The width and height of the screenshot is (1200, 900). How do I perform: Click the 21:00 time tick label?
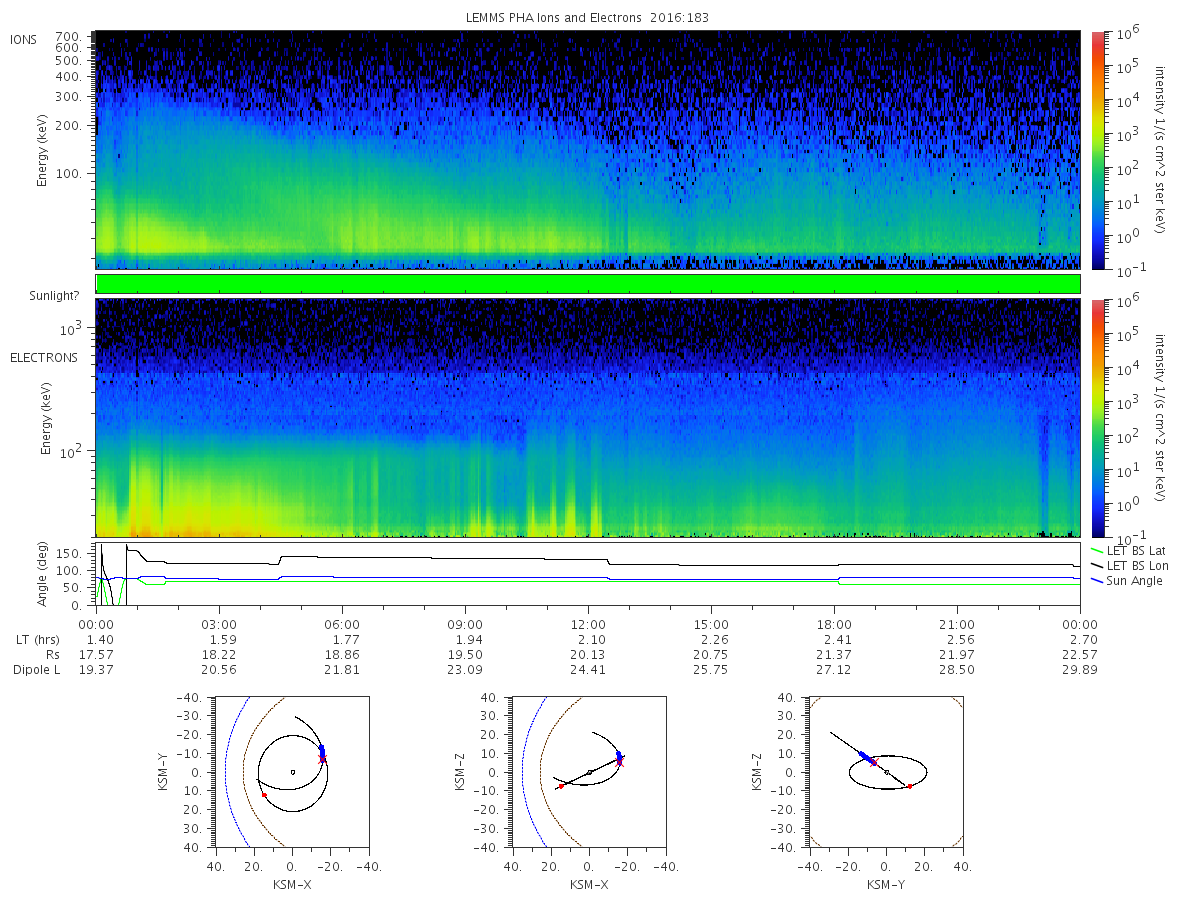click(x=957, y=625)
